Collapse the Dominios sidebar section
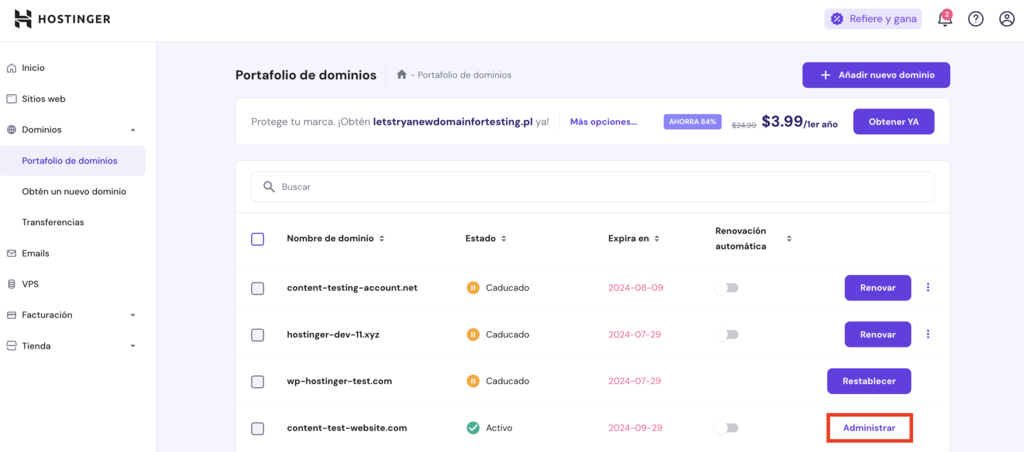The width and height of the screenshot is (1024, 452). click(133, 130)
